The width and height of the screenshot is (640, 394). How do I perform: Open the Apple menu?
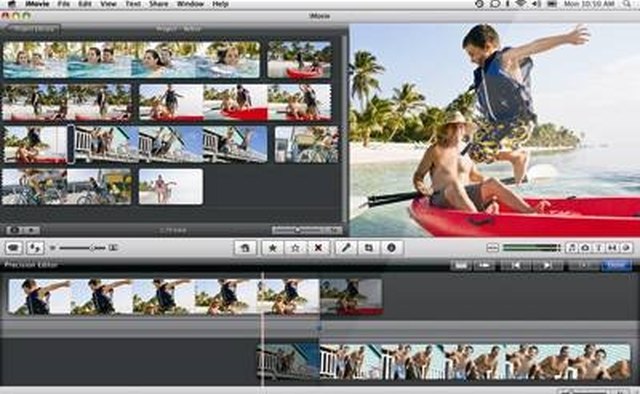[12, 4]
